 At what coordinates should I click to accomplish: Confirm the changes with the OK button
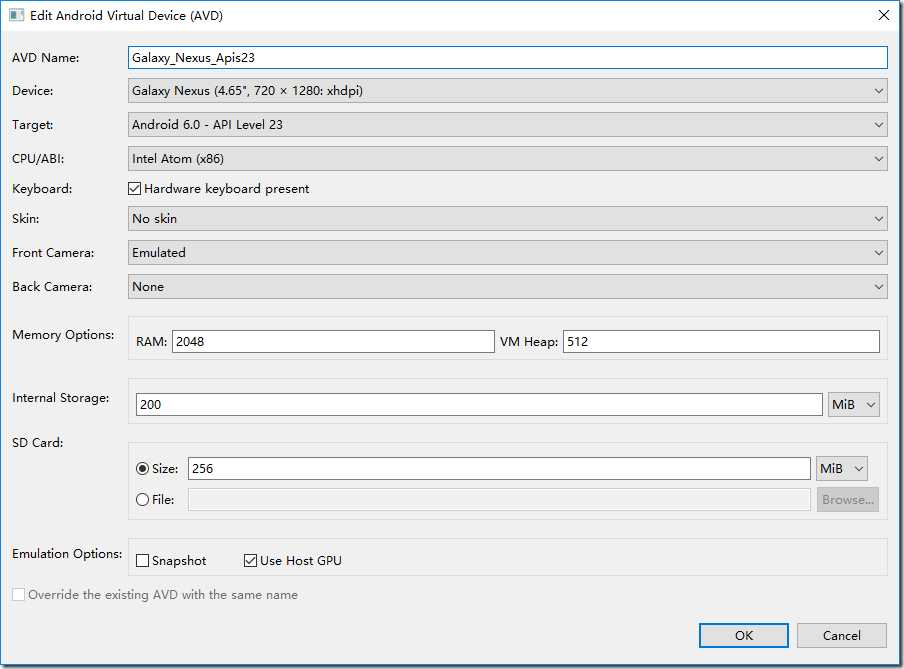click(x=744, y=636)
